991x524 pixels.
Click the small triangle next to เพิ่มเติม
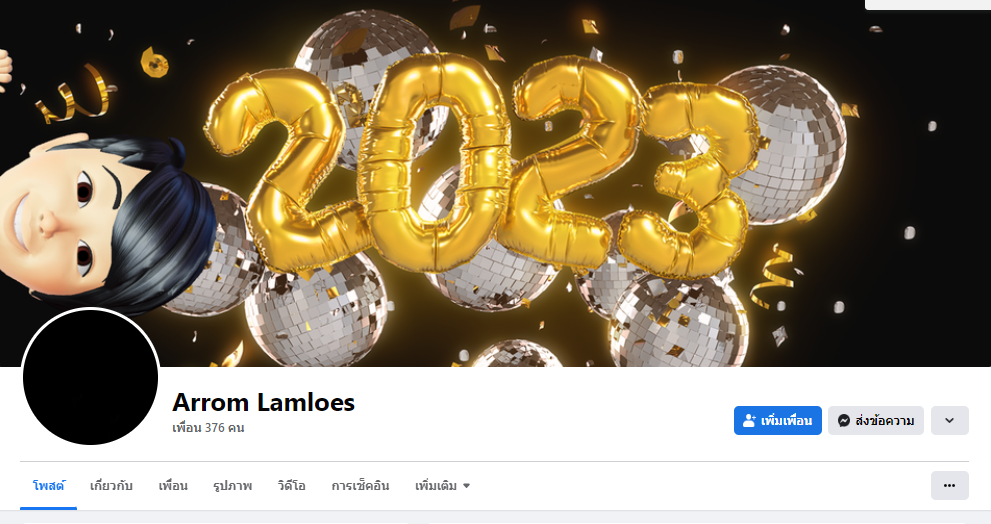466,486
